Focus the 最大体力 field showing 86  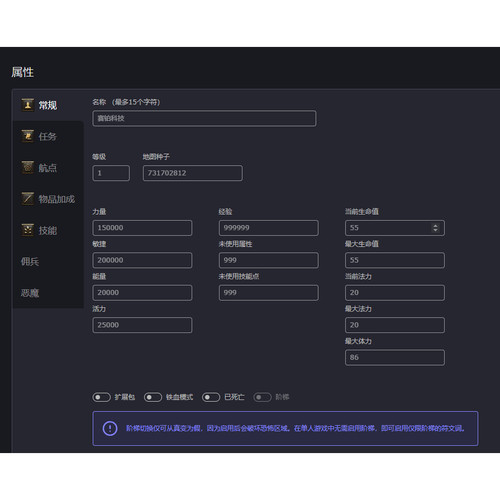tap(395, 357)
